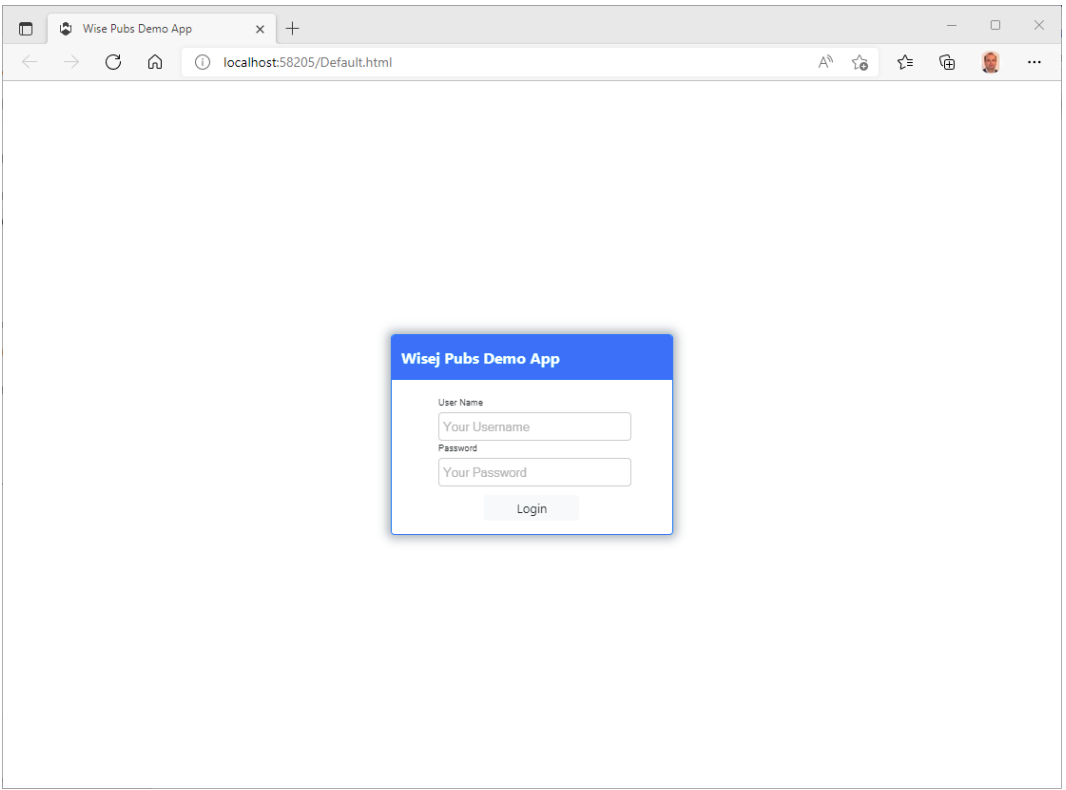Viewport: 1066px width, 790px height.
Task: Focus the Your Username field
Action: pos(534,427)
